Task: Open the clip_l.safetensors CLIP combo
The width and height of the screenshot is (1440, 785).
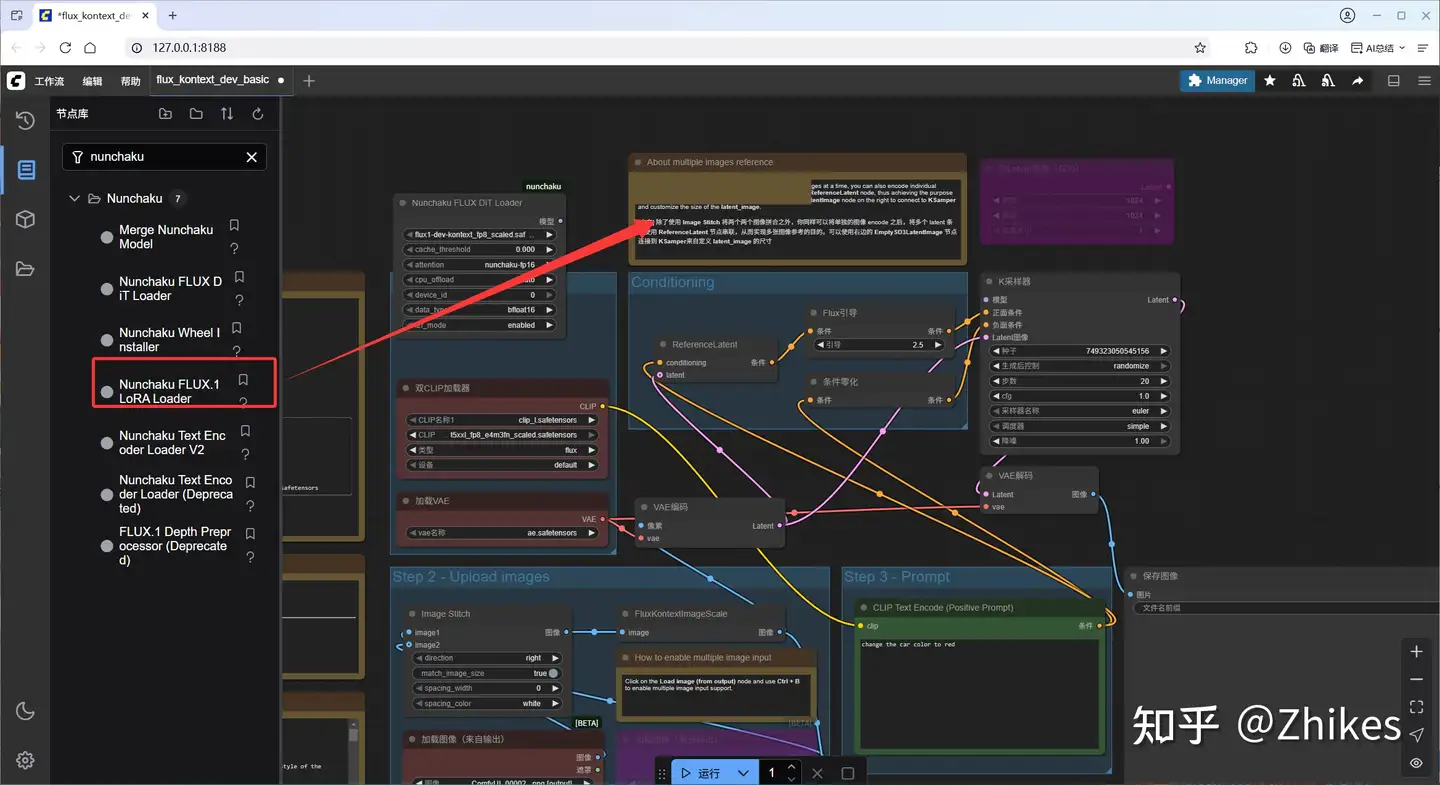Action: click(x=502, y=420)
